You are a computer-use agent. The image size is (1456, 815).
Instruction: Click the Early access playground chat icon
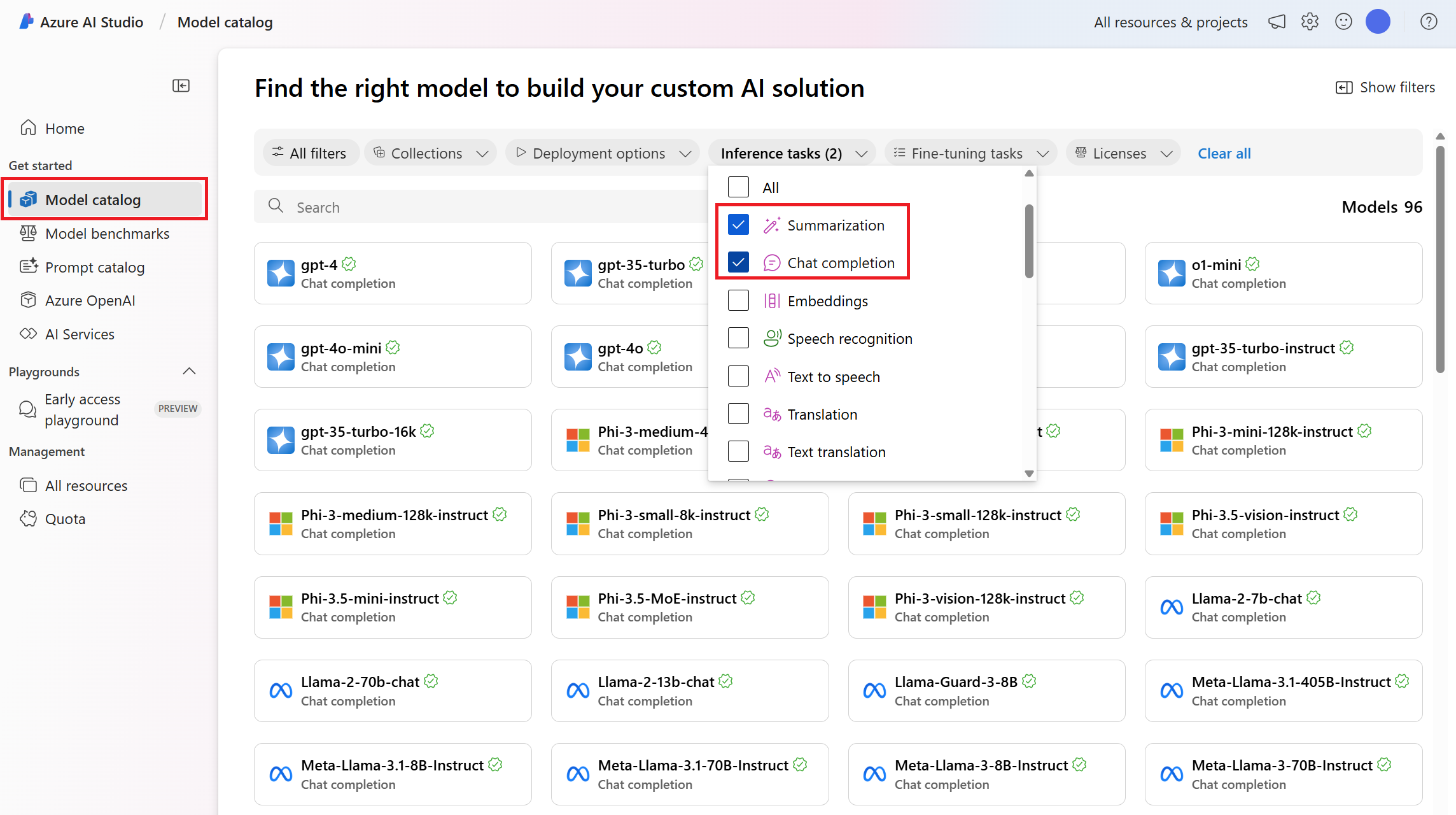tap(27, 409)
